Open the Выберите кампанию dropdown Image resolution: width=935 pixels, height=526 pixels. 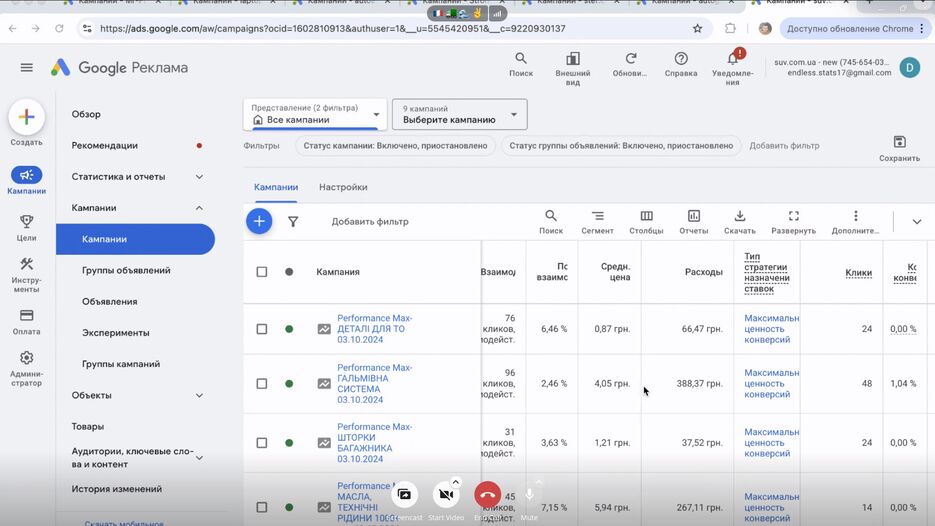pos(460,114)
